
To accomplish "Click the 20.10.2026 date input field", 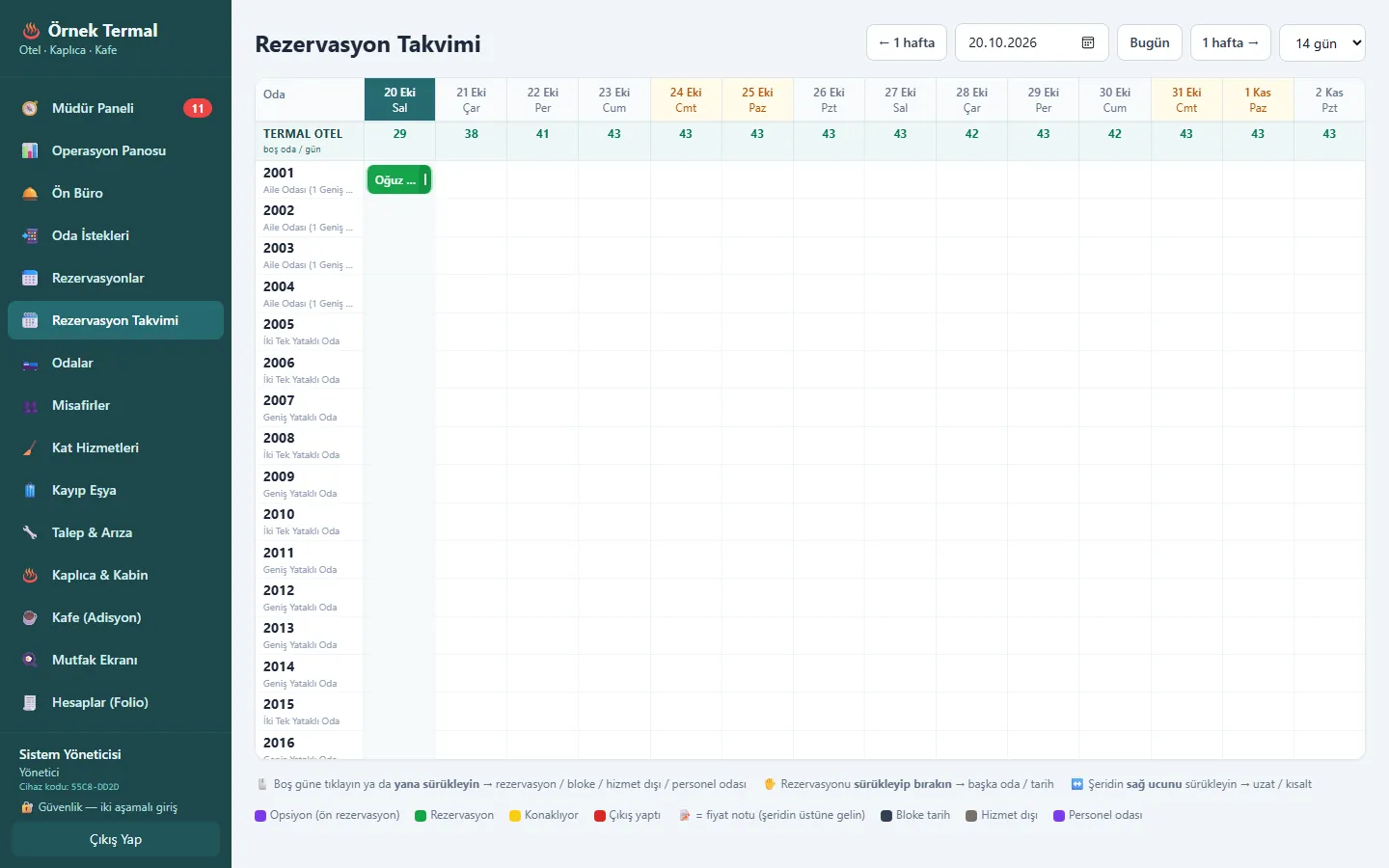I will click(x=1032, y=42).
